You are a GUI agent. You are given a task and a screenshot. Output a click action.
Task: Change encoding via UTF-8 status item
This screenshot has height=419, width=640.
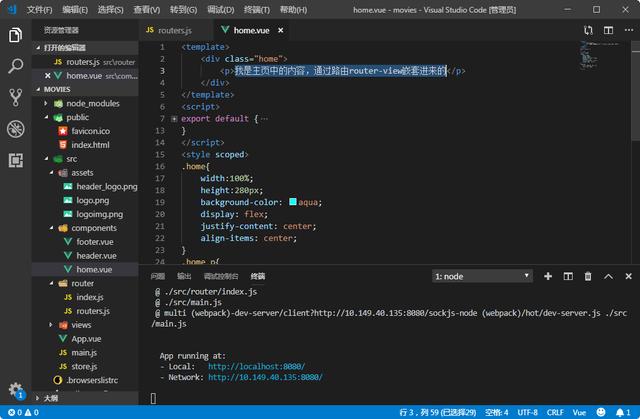(x=527, y=412)
